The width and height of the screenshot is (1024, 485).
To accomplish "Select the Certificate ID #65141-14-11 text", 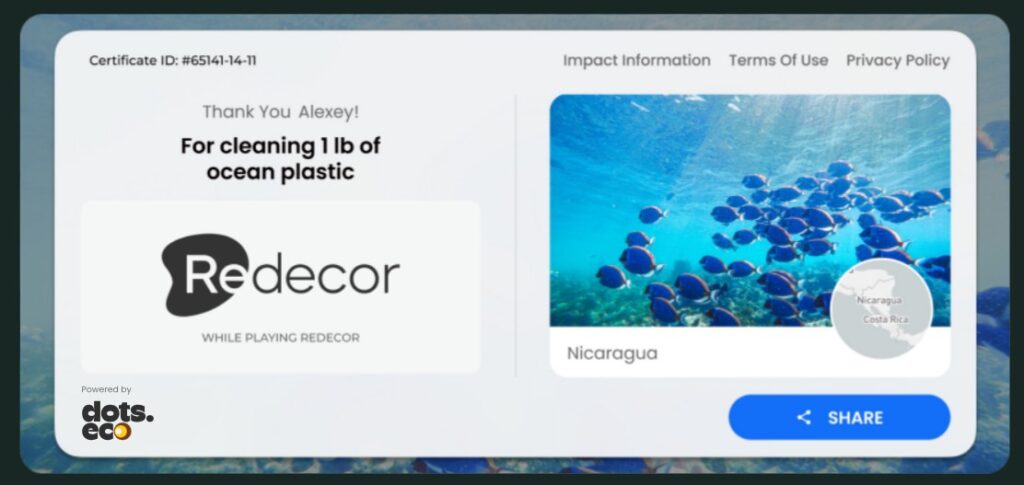I will (x=172, y=61).
